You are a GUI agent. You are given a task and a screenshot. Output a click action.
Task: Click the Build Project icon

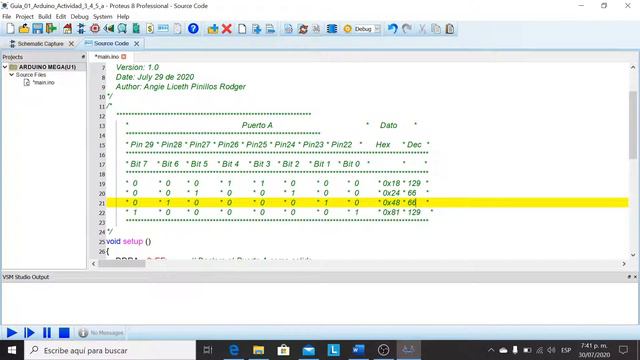[288, 29]
